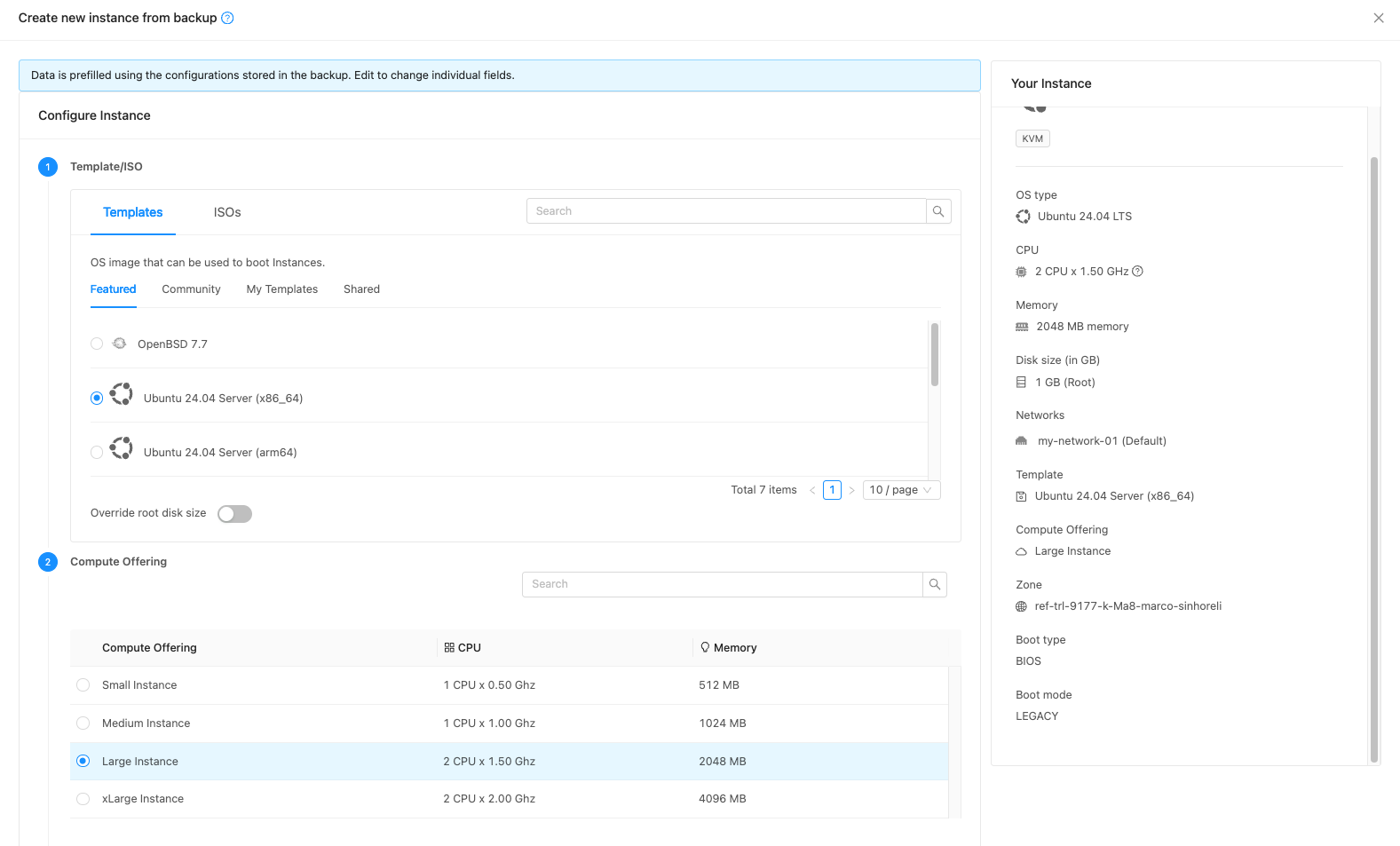Click the '512 MB' memory cell
Screen dimensions: 1400x846
[719, 685]
